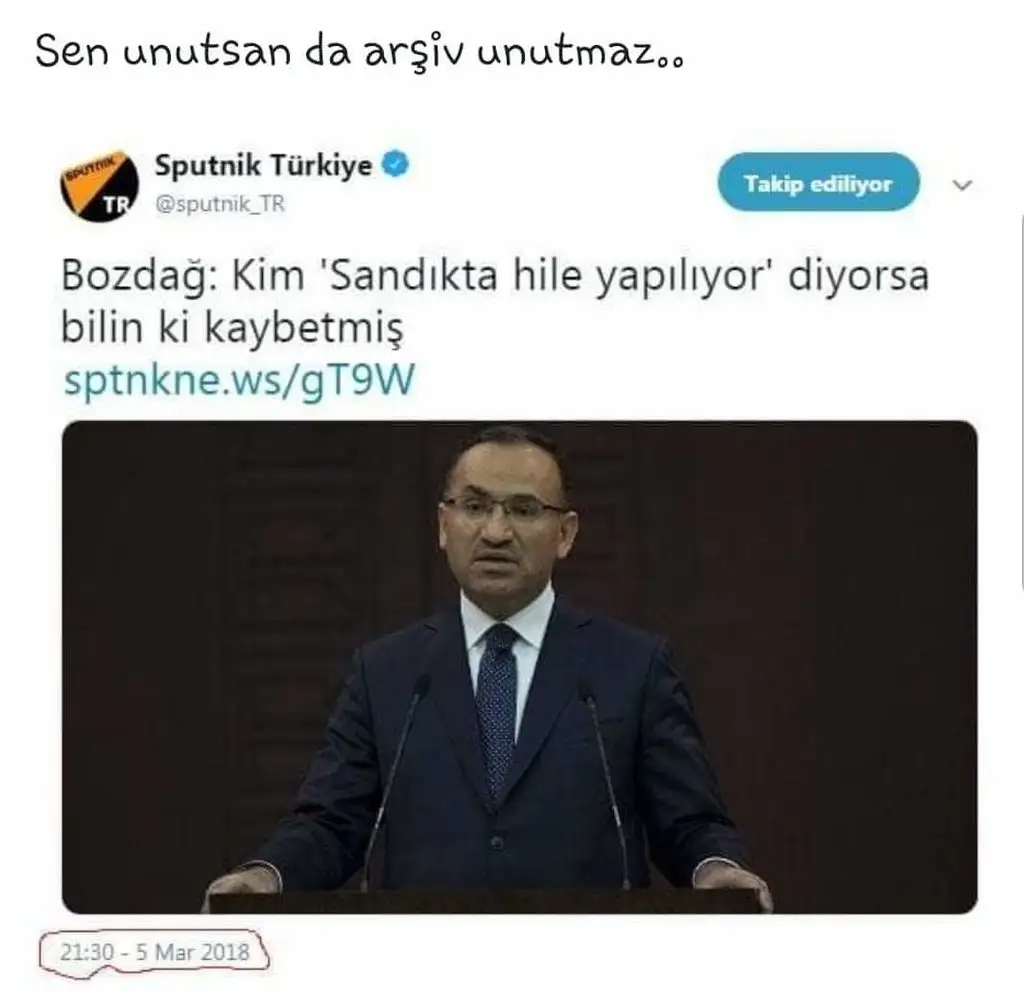Open the Sputnik Türkiye display name
Screen dimensions: 1024x1001
tap(263, 165)
